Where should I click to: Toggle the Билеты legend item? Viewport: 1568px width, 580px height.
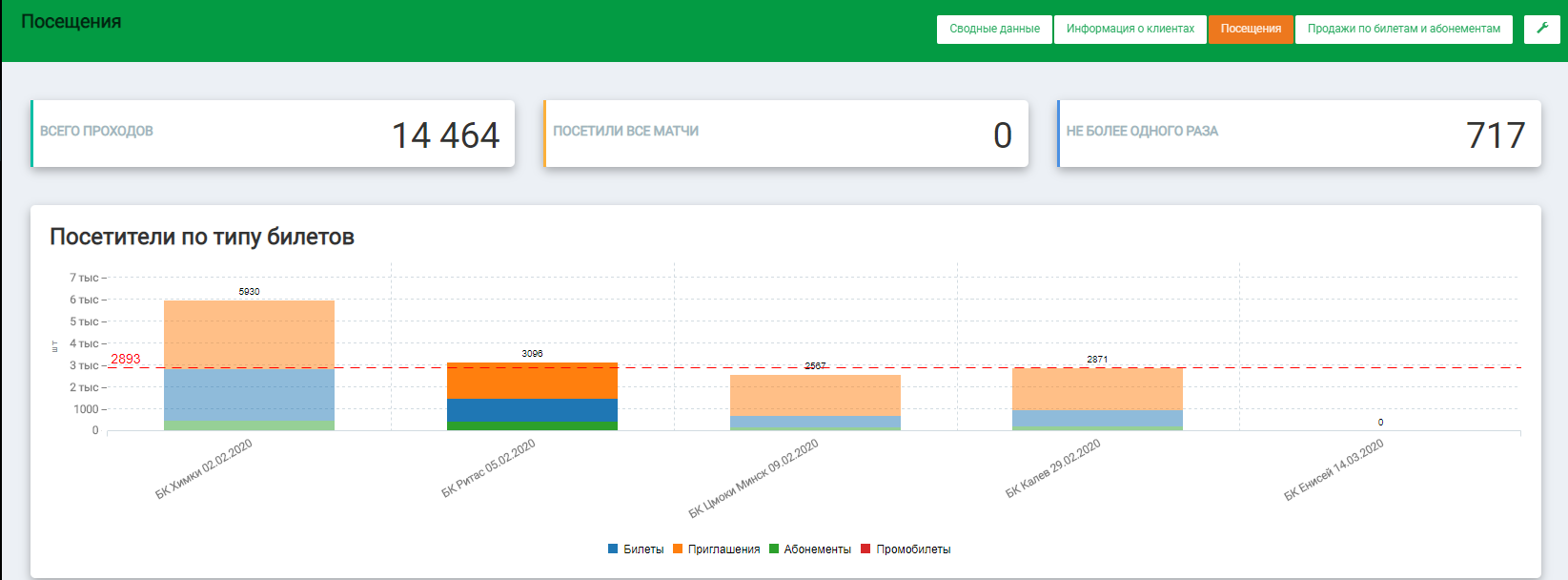pos(643,549)
